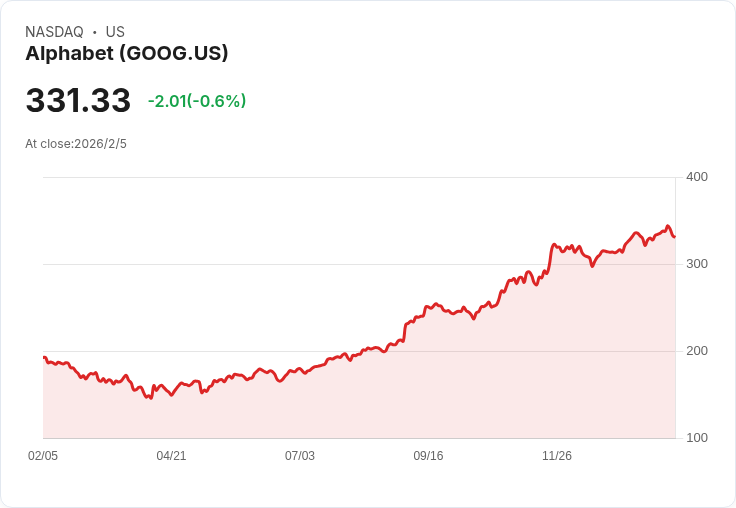Screen dimensions: 736x508
Task: Click the lowest dip of the price line
Action: [x=150, y=398]
